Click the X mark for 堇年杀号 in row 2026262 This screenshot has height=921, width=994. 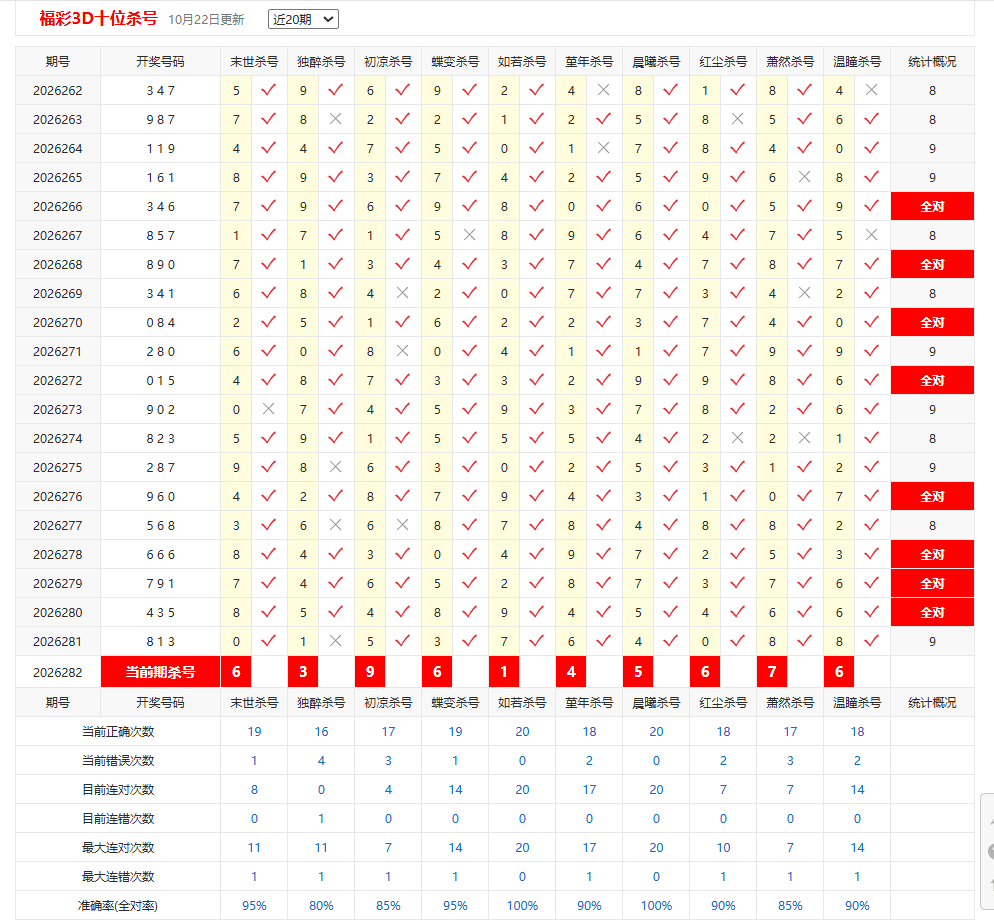(604, 90)
